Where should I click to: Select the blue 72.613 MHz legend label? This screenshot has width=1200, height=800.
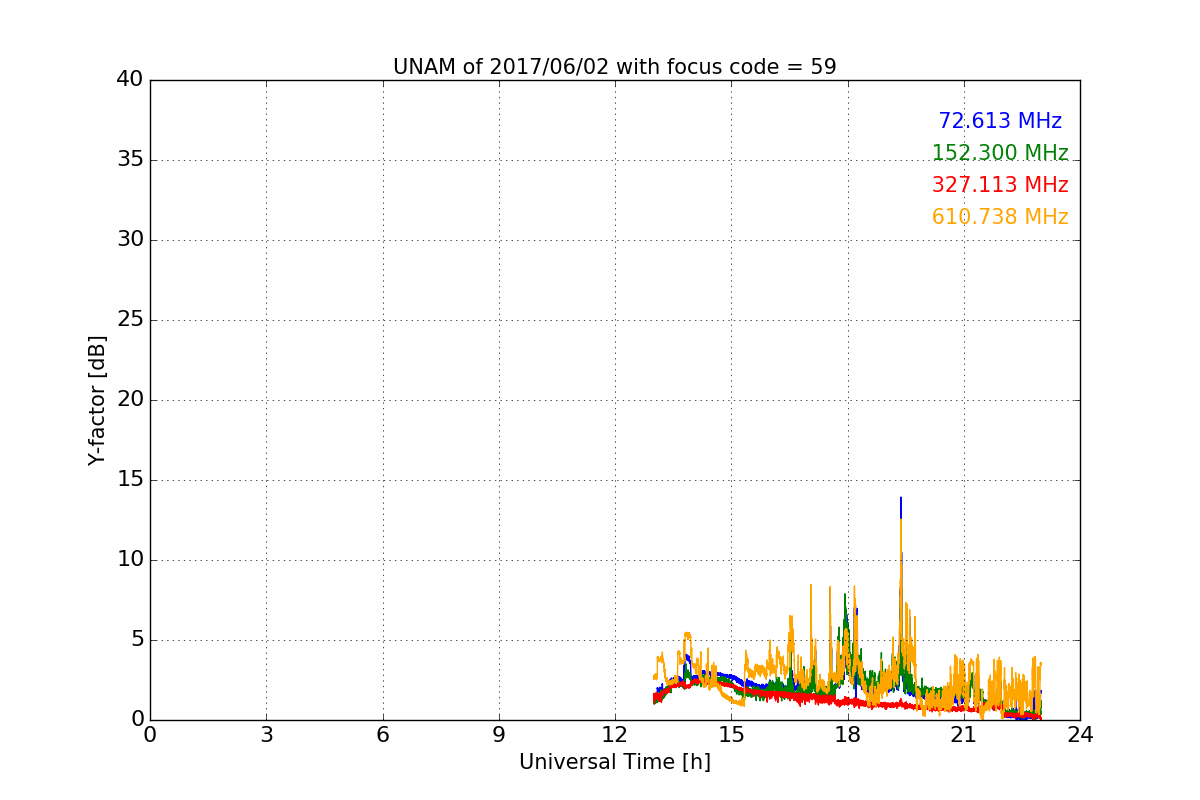pyautogui.click(x=1000, y=121)
